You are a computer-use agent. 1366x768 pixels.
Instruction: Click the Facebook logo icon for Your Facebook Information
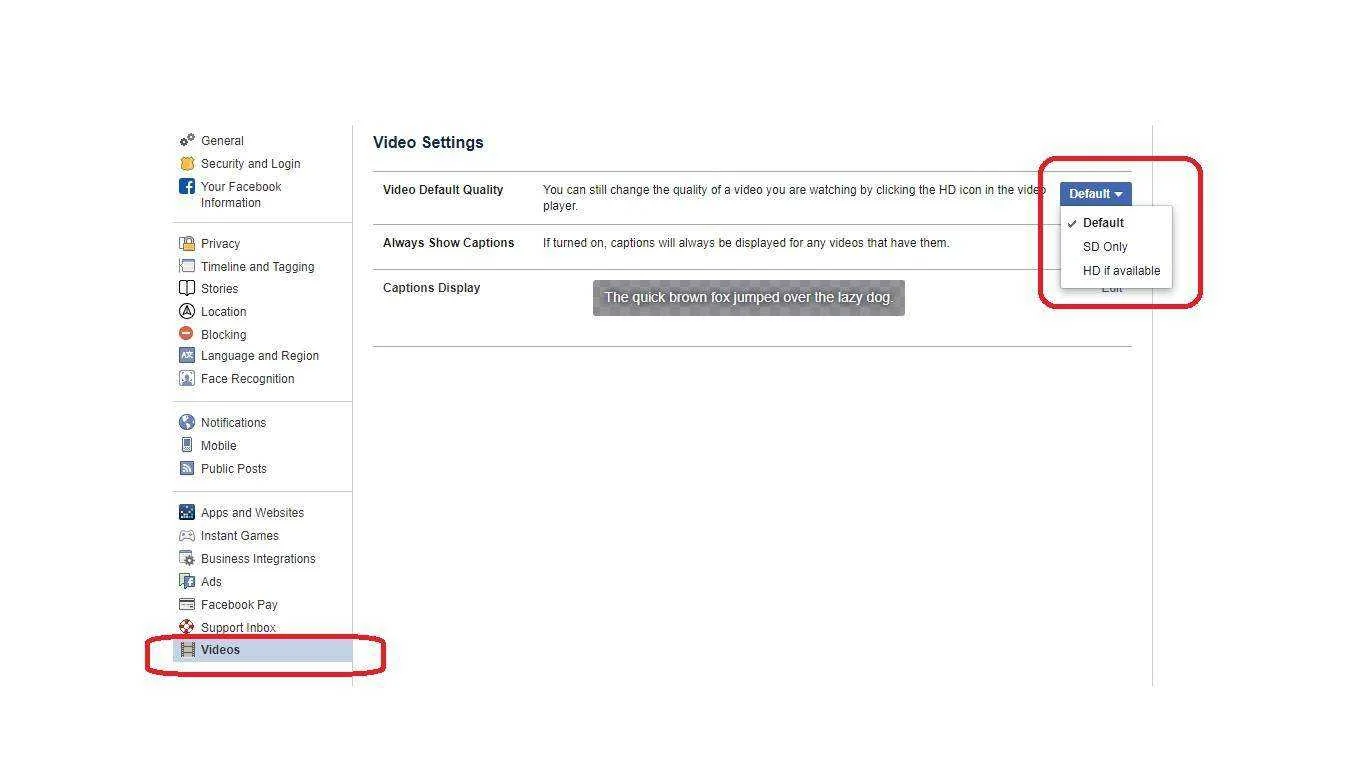[187, 186]
